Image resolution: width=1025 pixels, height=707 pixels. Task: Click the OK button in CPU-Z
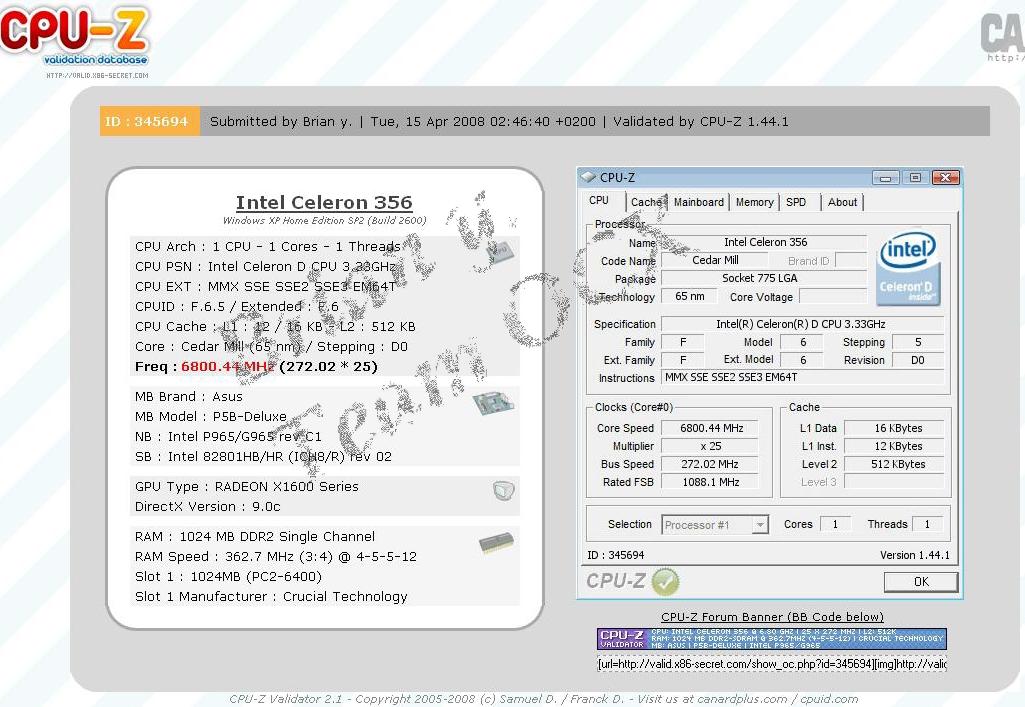921,582
